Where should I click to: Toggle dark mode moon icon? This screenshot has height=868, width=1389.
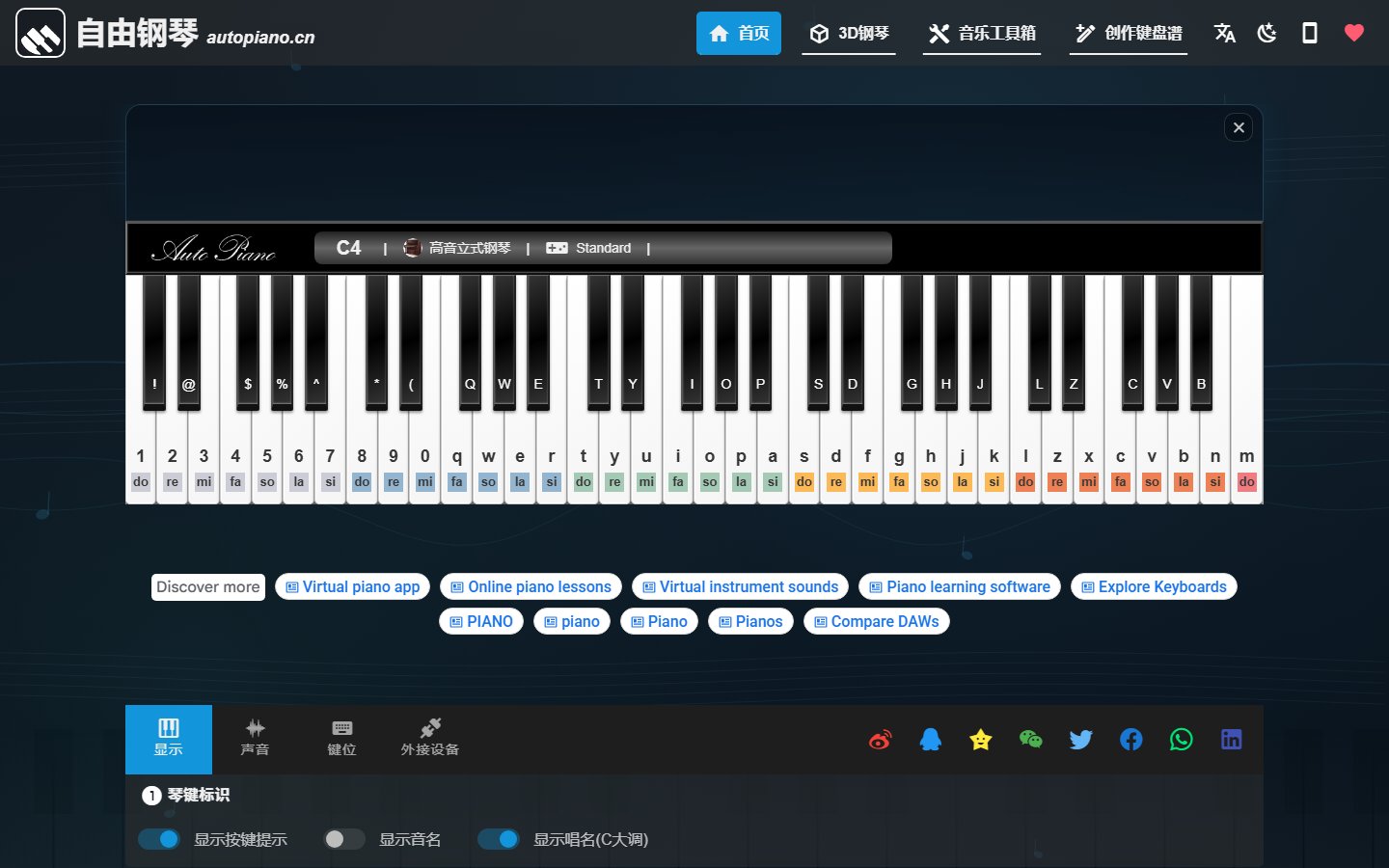point(1267,33)
